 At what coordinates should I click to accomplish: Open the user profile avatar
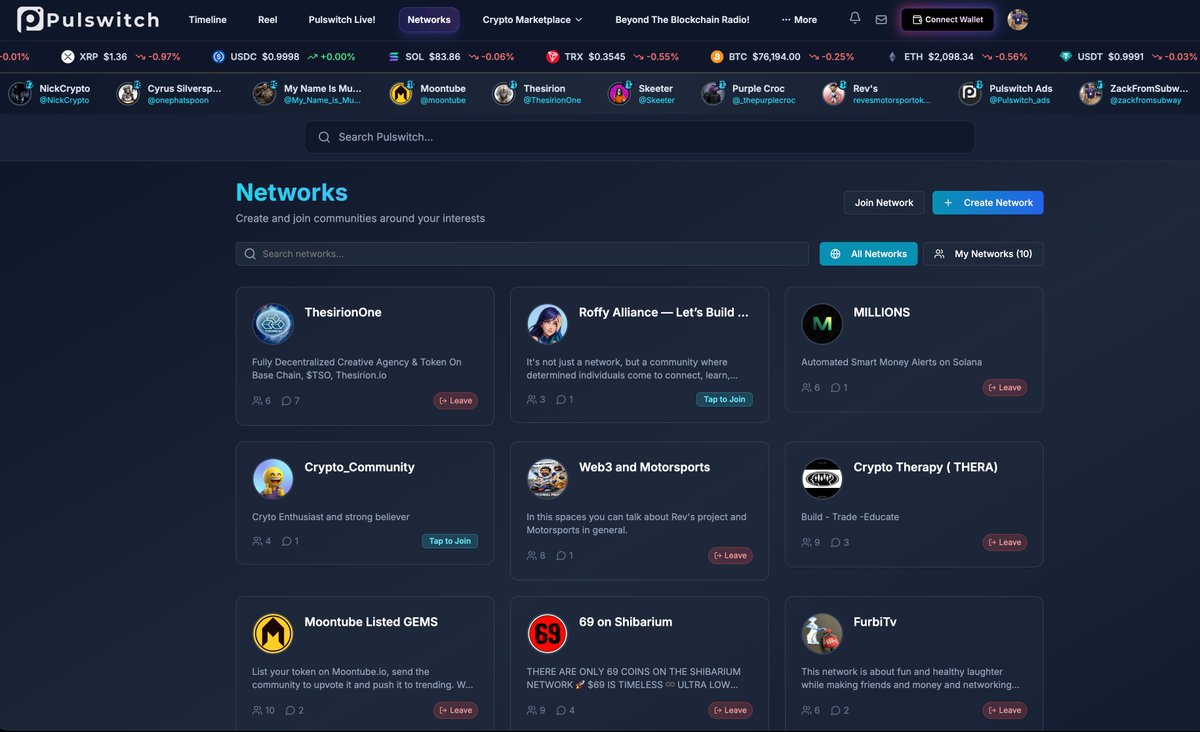click(1018, 19)
